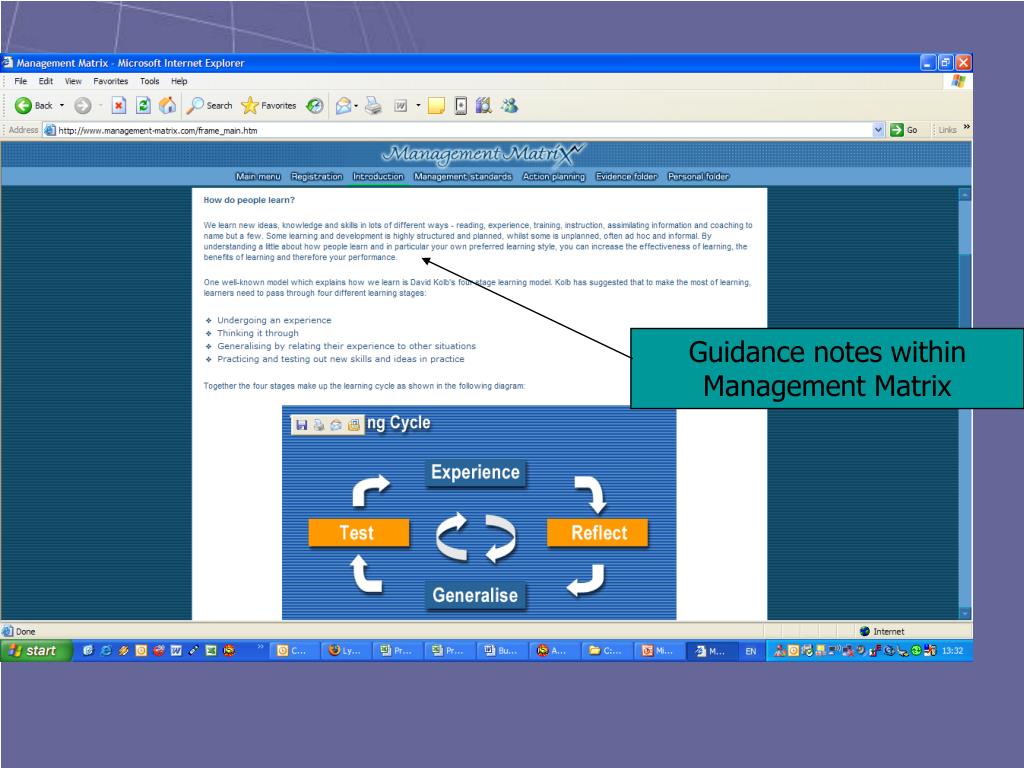Expand the Edit with Word dropdown arrow
The height and width of the screenshot is (768, 1024).
click(418, 105)
